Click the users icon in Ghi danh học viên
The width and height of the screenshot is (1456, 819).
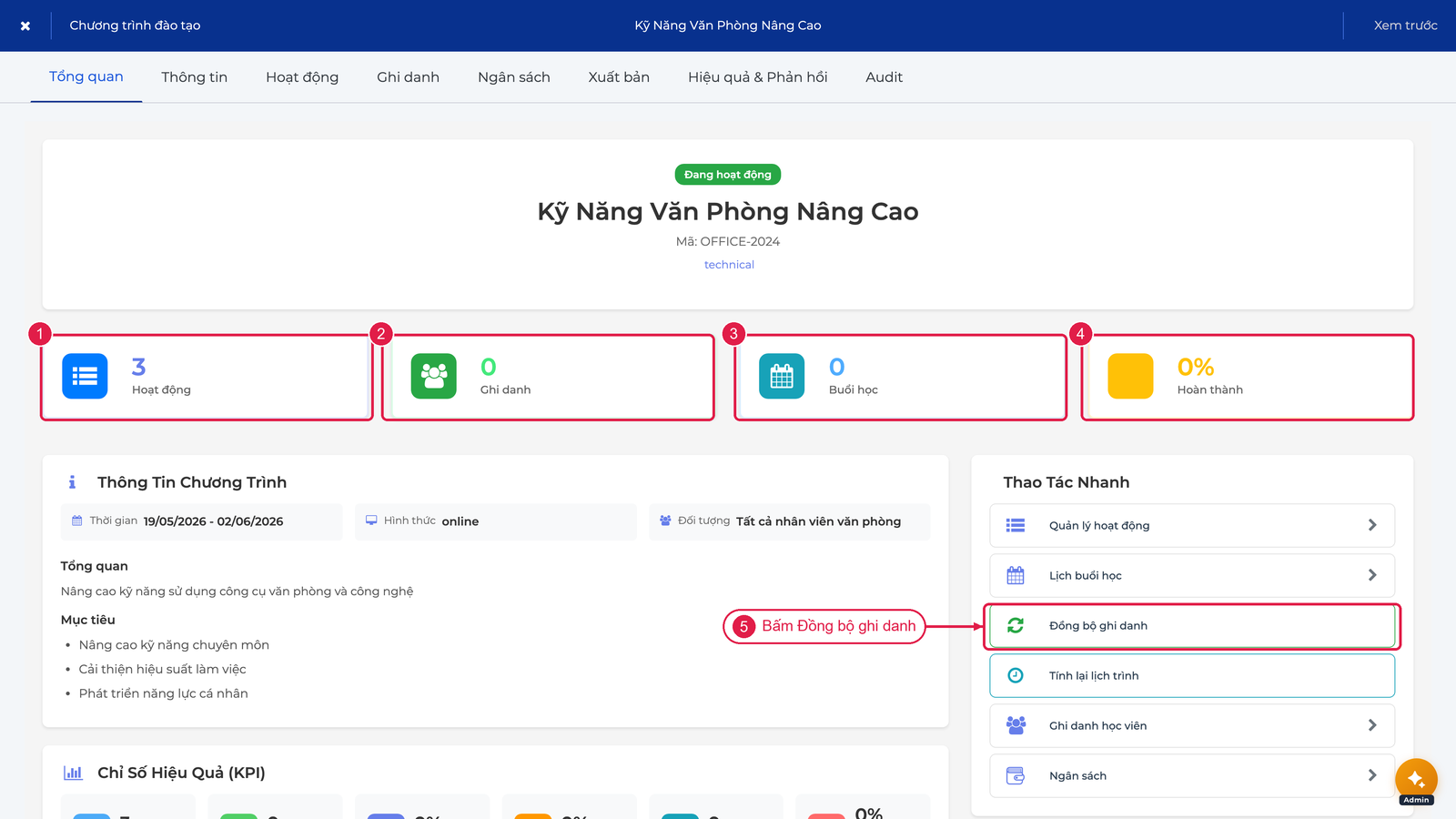1016,725
